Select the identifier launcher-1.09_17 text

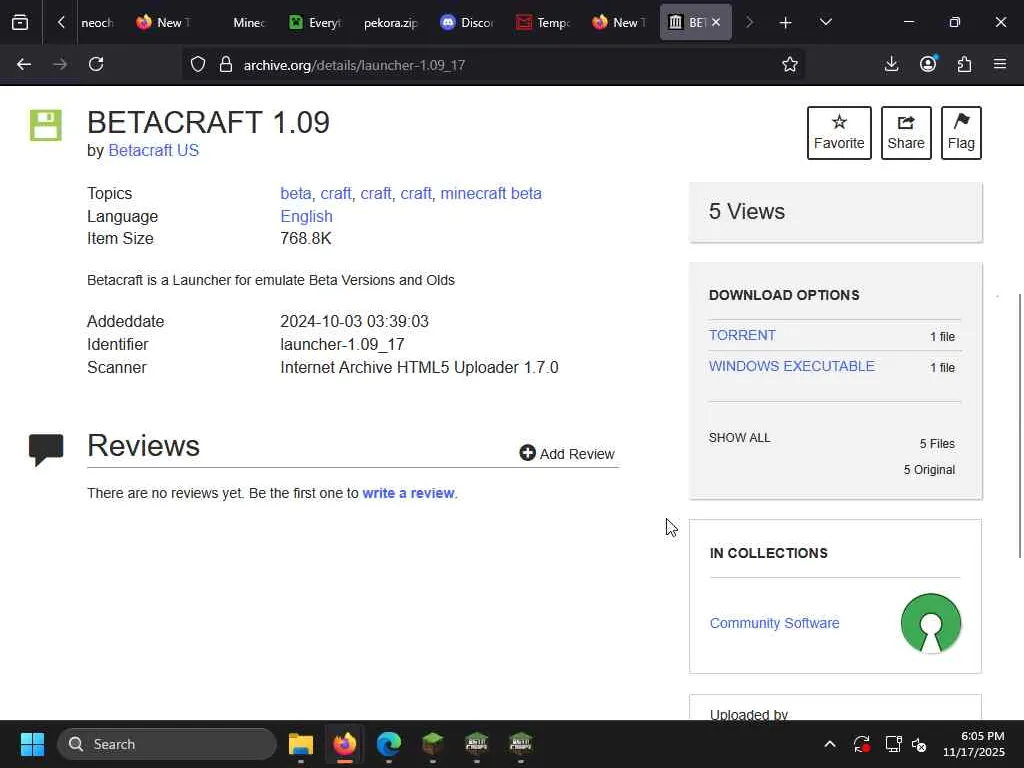coord(342,344)
